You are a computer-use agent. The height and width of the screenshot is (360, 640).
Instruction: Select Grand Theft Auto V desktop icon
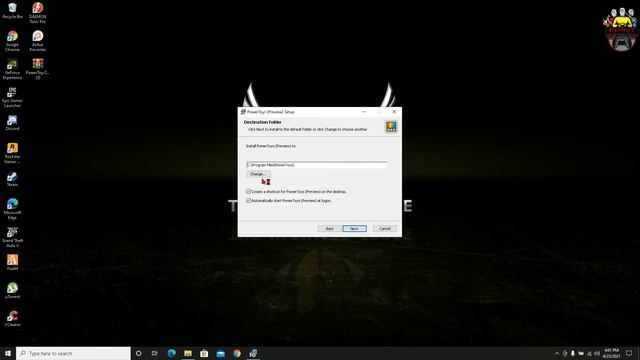click(12, 237)
